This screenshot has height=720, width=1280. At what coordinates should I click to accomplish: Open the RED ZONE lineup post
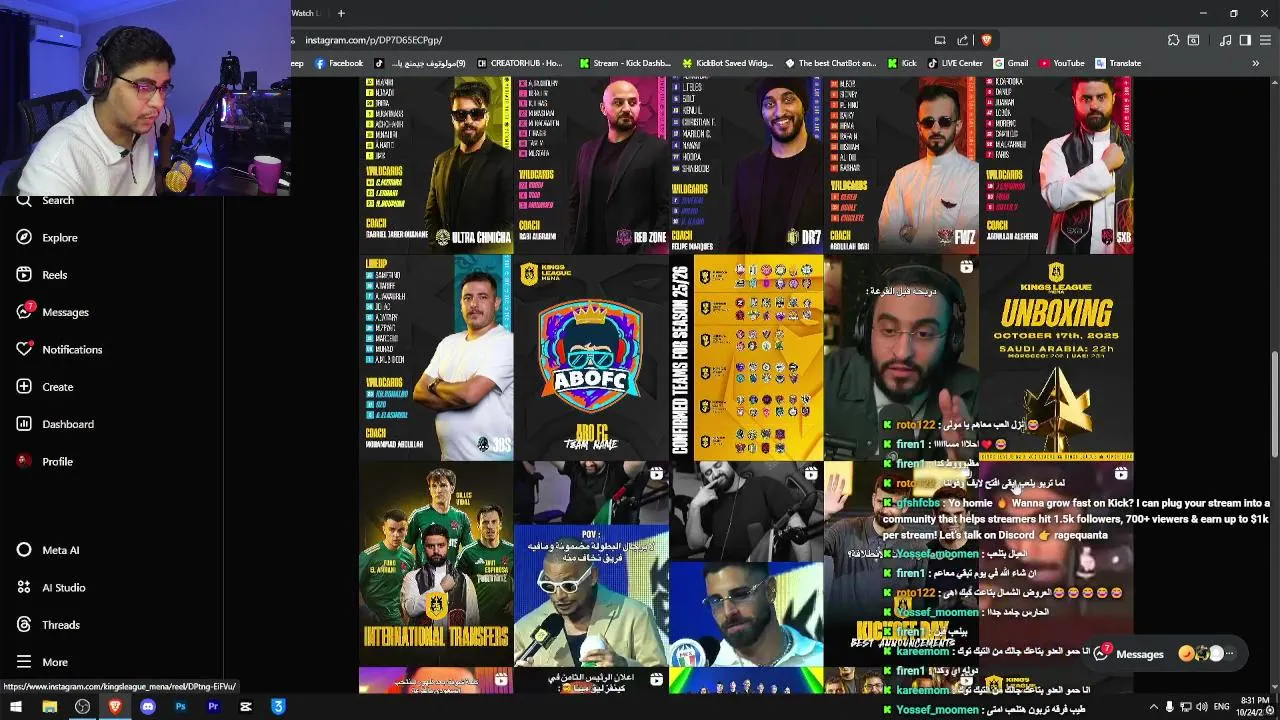[591, 164]
